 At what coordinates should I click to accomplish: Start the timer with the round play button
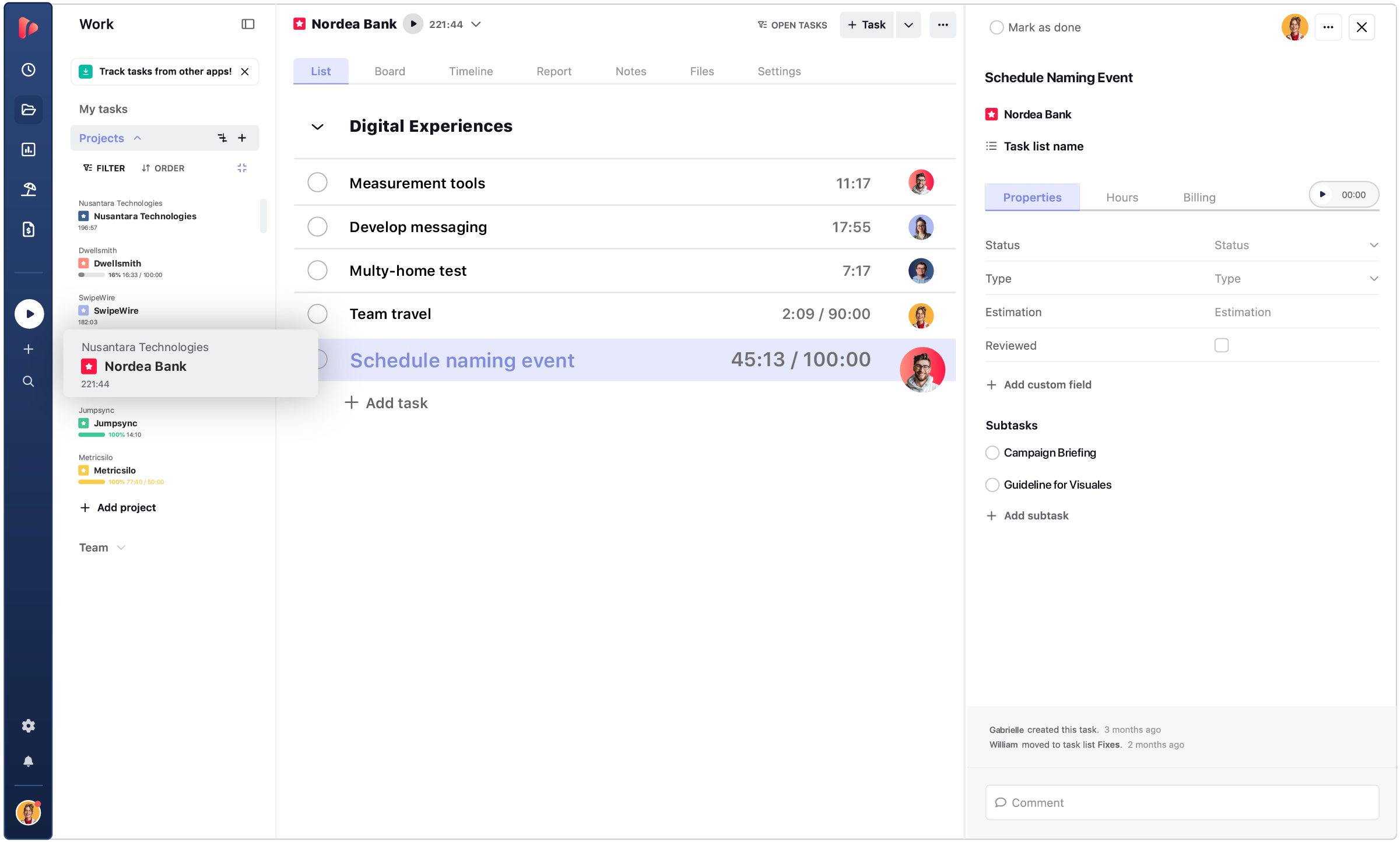click(x=29, y=314)
